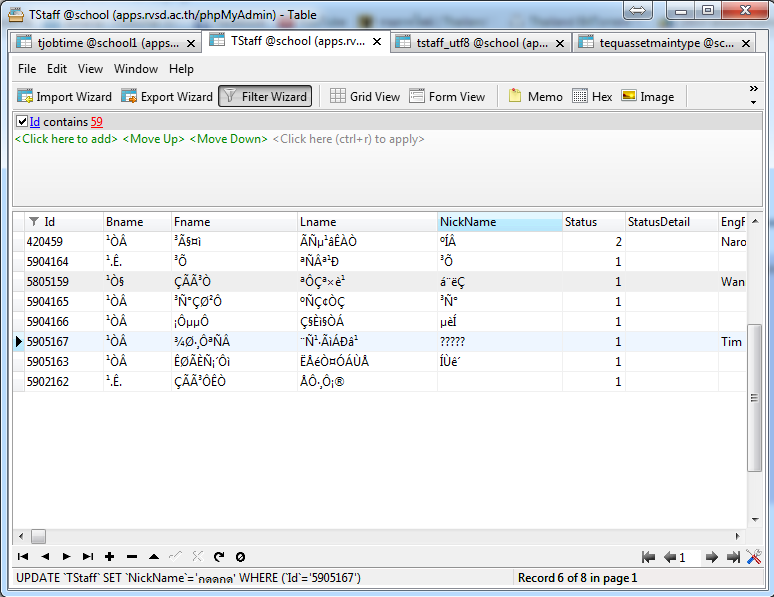Click the page number input field
This screenshot has height=597, width=774.
(690, 557)
